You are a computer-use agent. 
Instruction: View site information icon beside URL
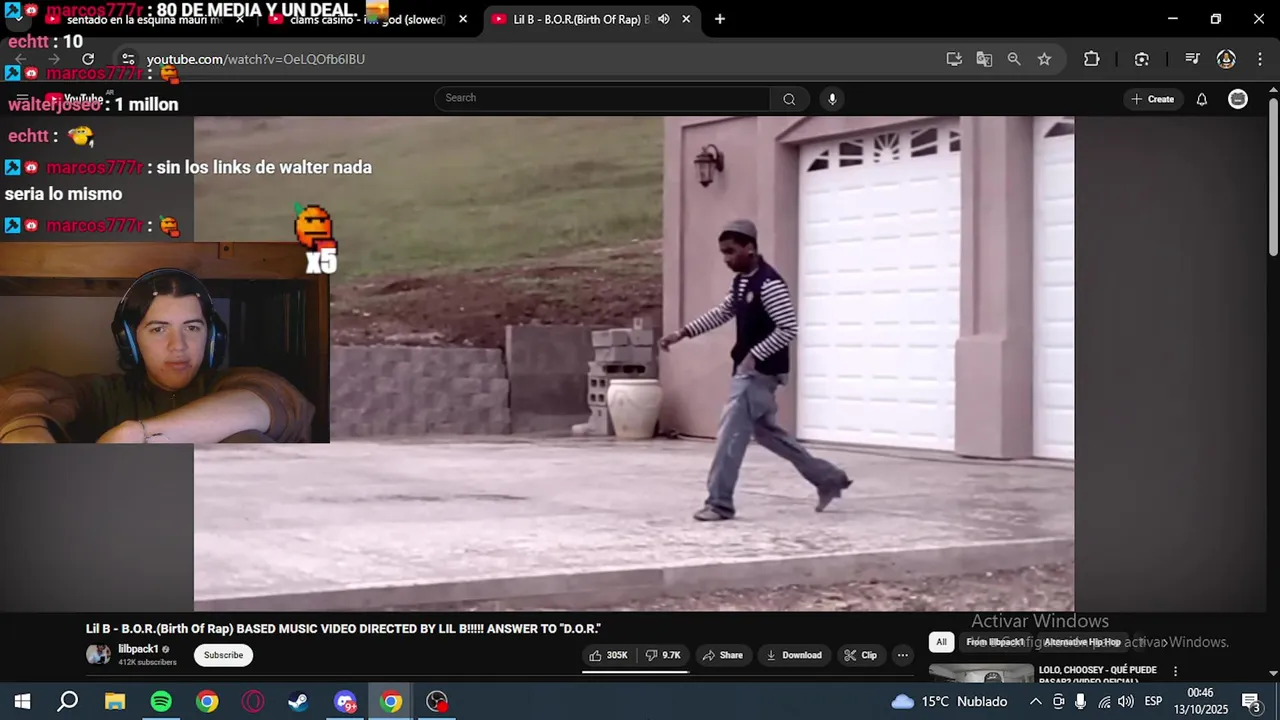coord(128,59)
